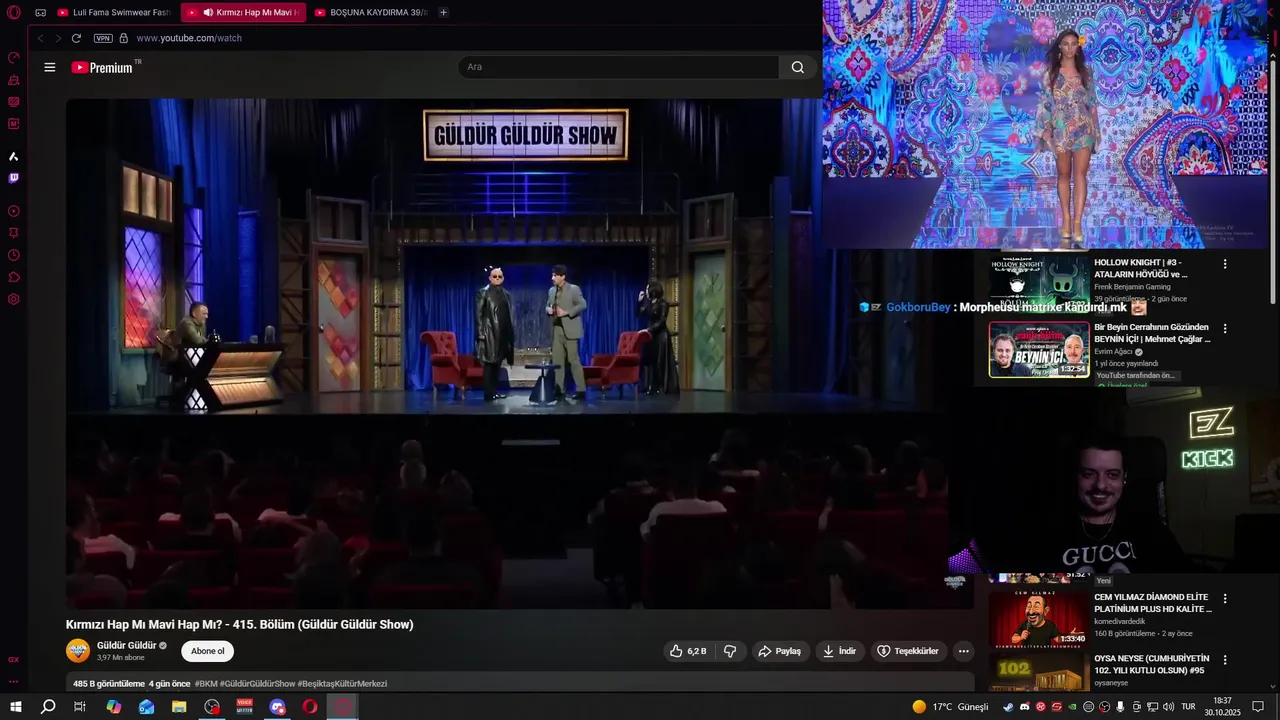This screenshot has width=1280, height=720.
Task: Click the Steam system tray icon
Action: (x=1008, y=707)
